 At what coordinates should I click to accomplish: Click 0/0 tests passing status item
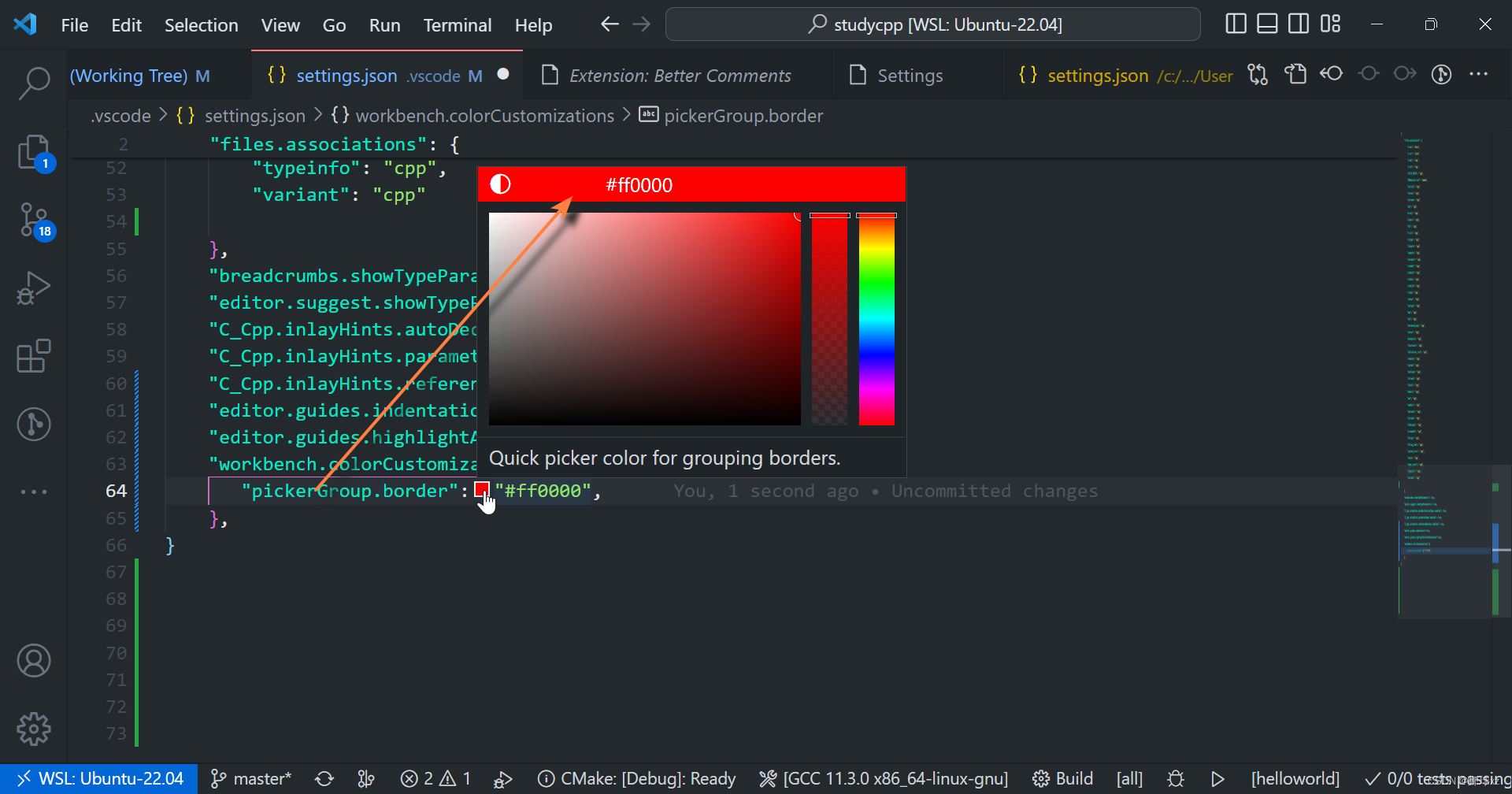pos(1438,778)
